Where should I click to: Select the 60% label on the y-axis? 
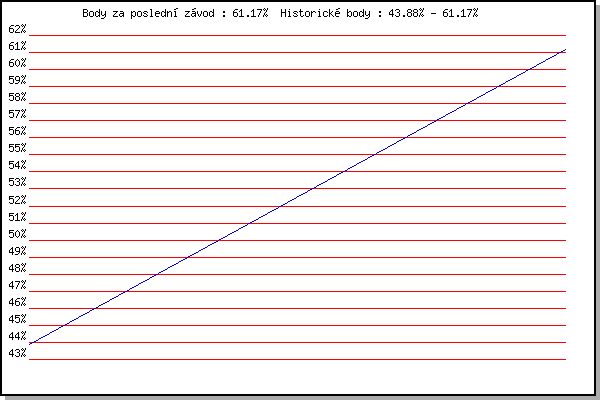click(17, 63)
